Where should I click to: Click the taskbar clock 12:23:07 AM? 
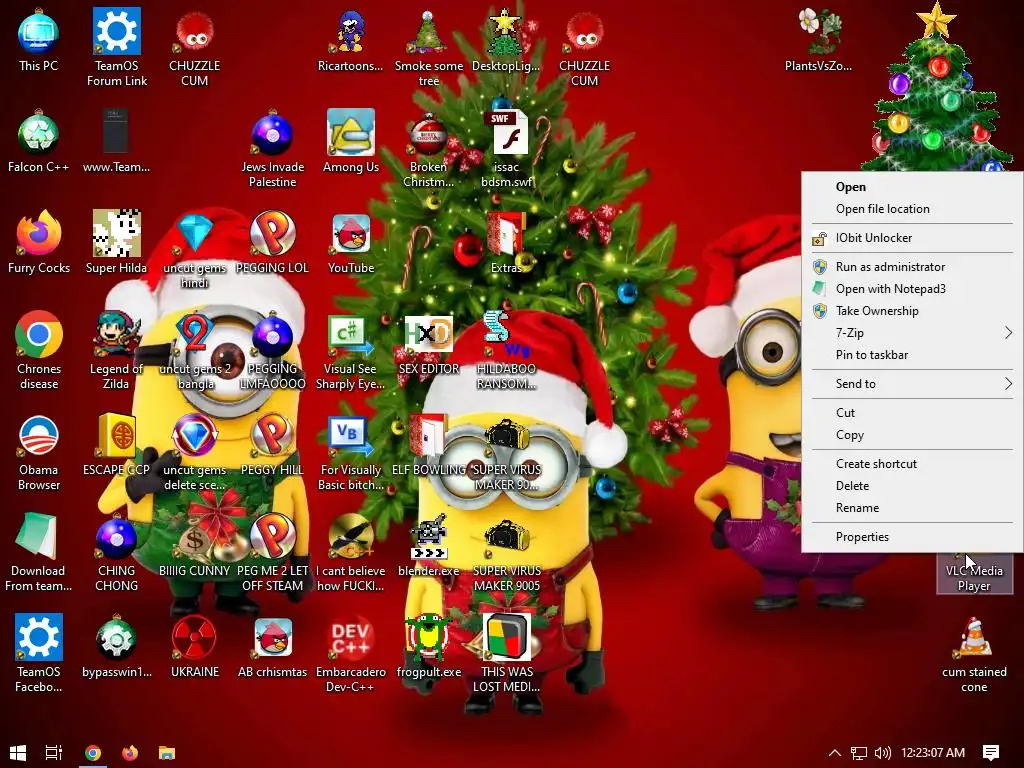point(933,753)
